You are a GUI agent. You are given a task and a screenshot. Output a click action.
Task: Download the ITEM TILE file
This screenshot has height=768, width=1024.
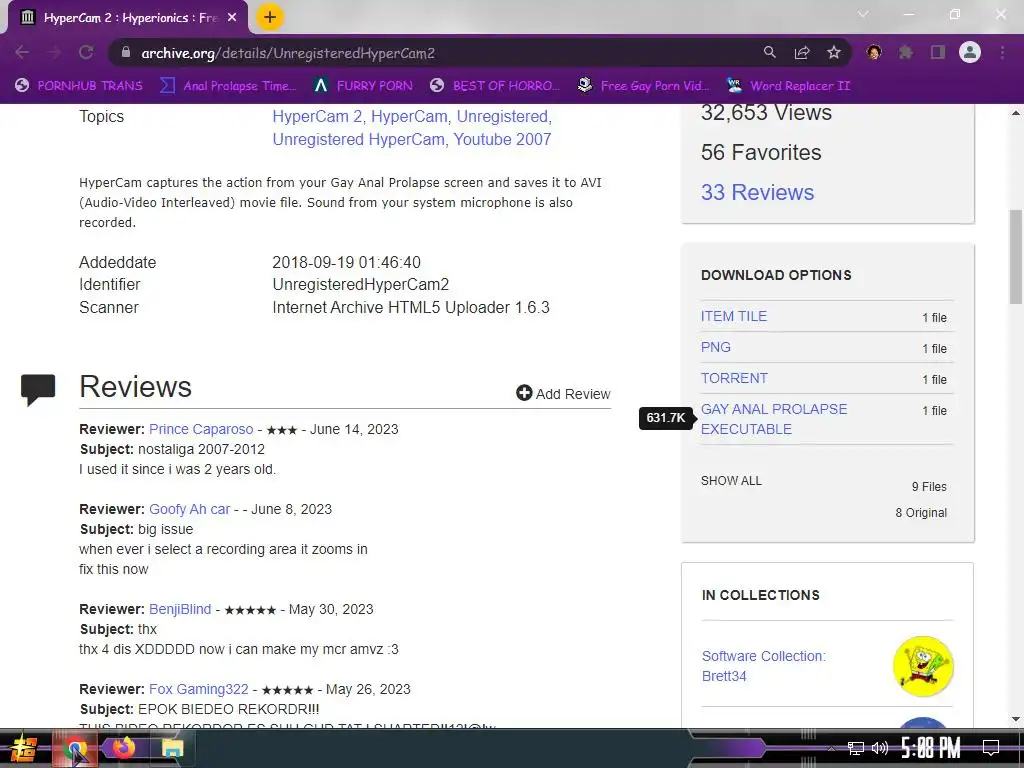(x=734, y=316)
